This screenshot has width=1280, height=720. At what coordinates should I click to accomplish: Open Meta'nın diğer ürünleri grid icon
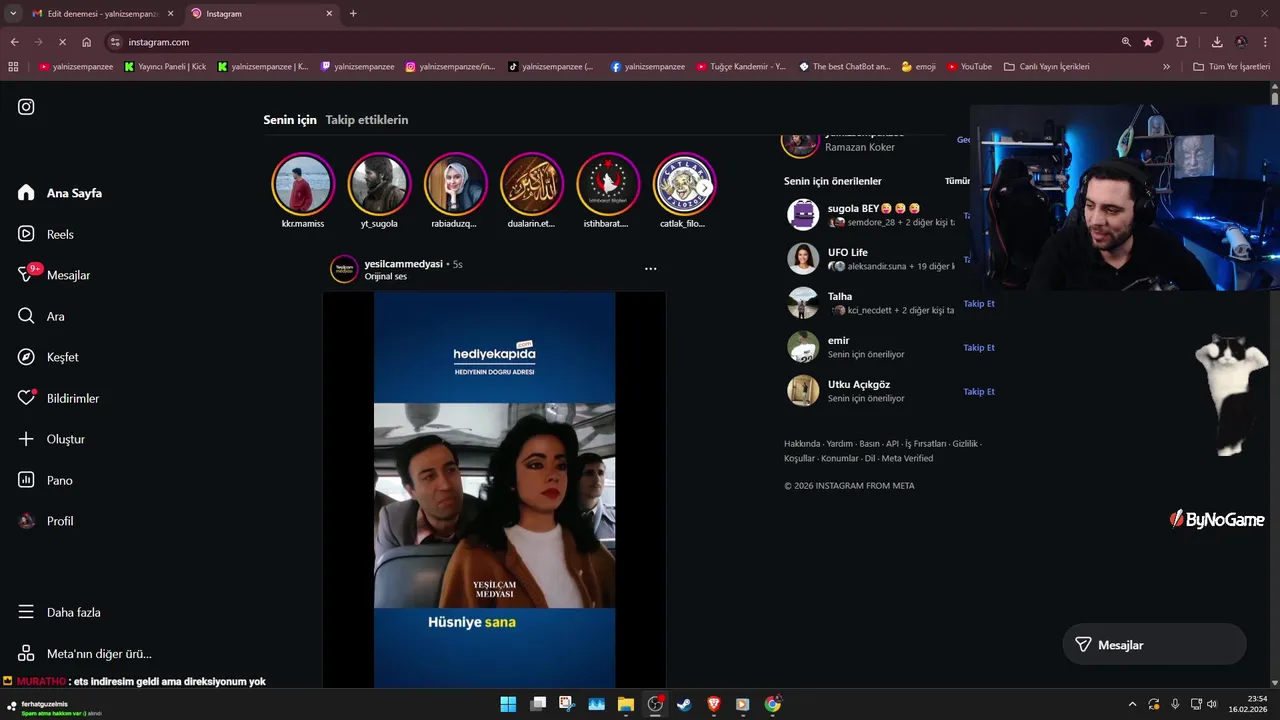point(26,654)
